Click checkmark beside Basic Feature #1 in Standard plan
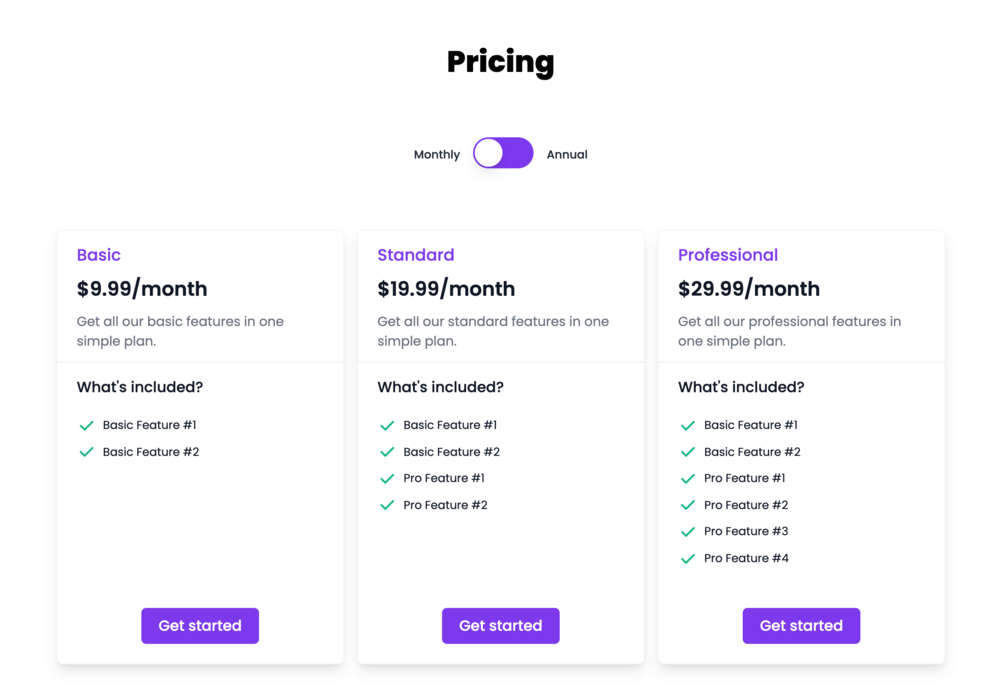Screen dimensions: 1005x697 pos(387,426)
